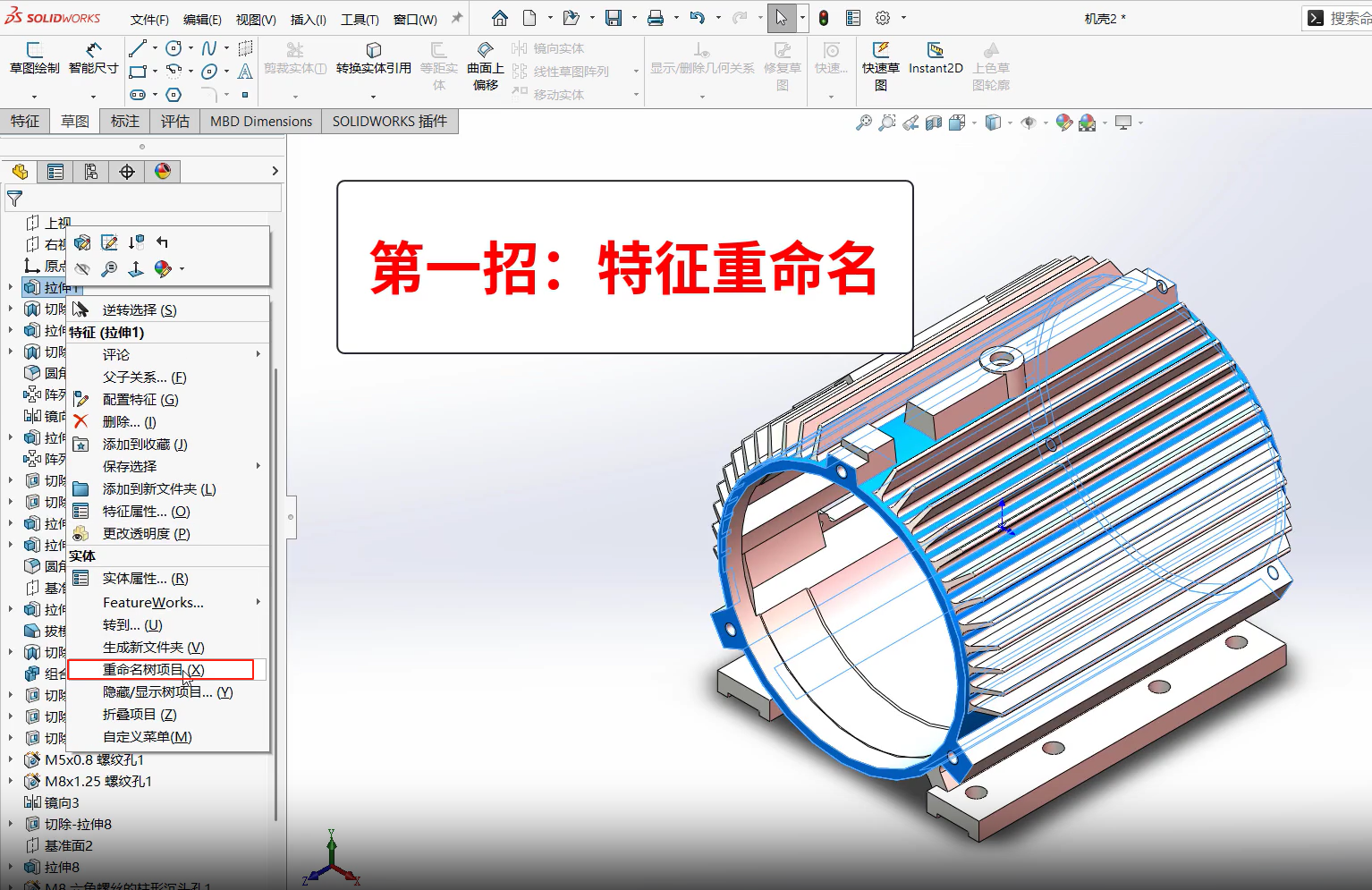Click the Display Style icon
This screenshot has height=890, width=1372.
[992, 123]
